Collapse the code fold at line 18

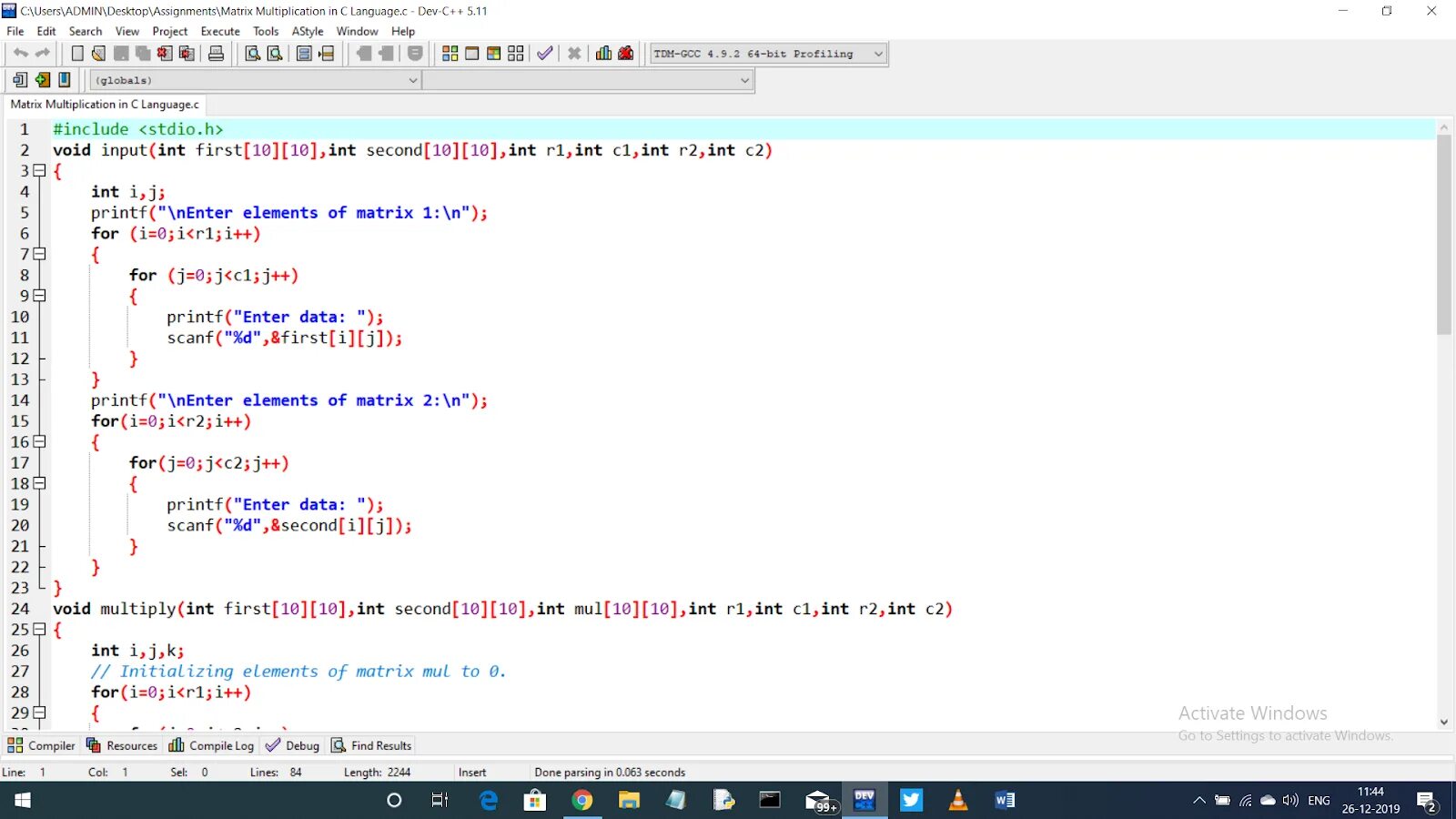39,483
